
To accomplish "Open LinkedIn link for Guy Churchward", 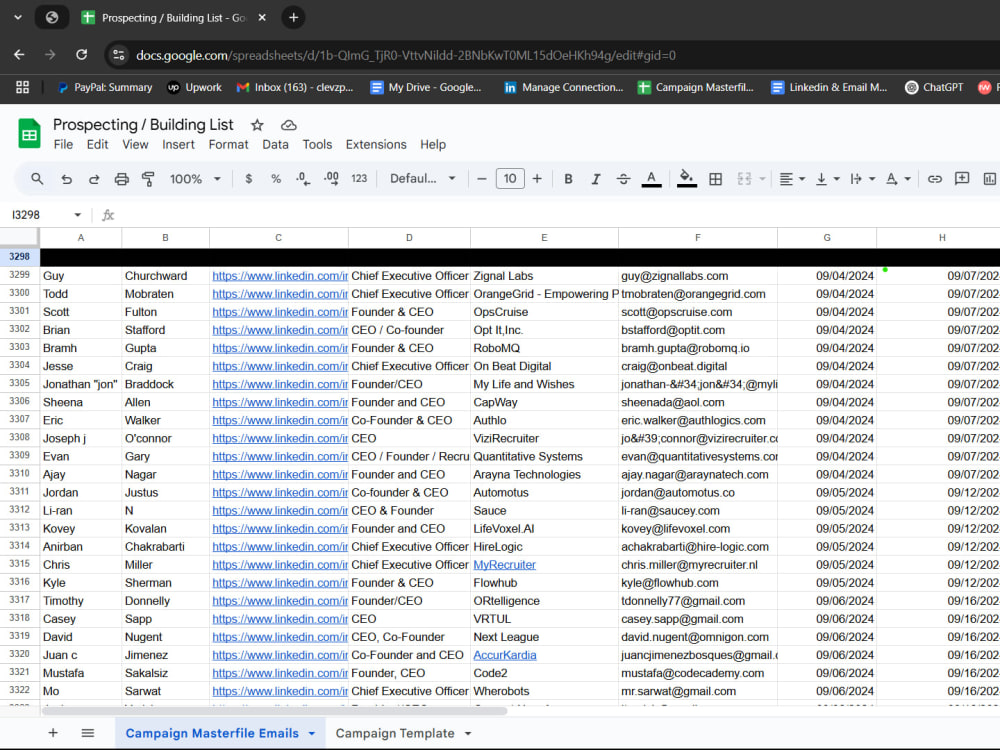I will [x=280, y=276].
